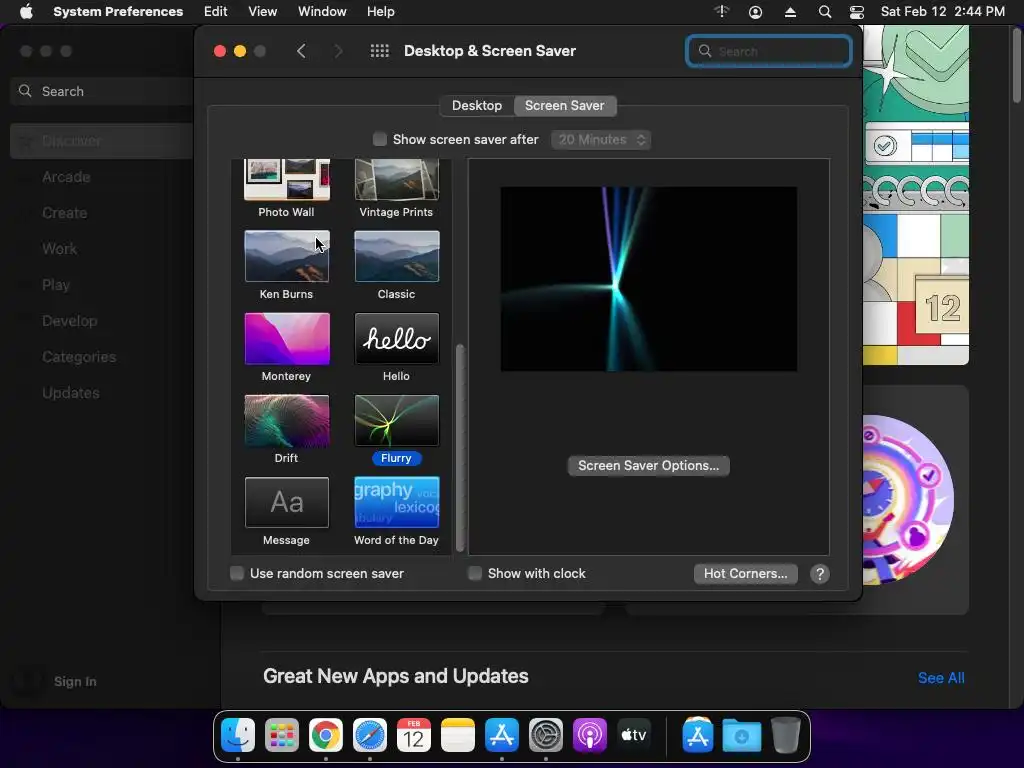The height and width of the screenshot is (768, 1024).
Task: Open Launchpad from the Dock
Action: coord(282,735)
